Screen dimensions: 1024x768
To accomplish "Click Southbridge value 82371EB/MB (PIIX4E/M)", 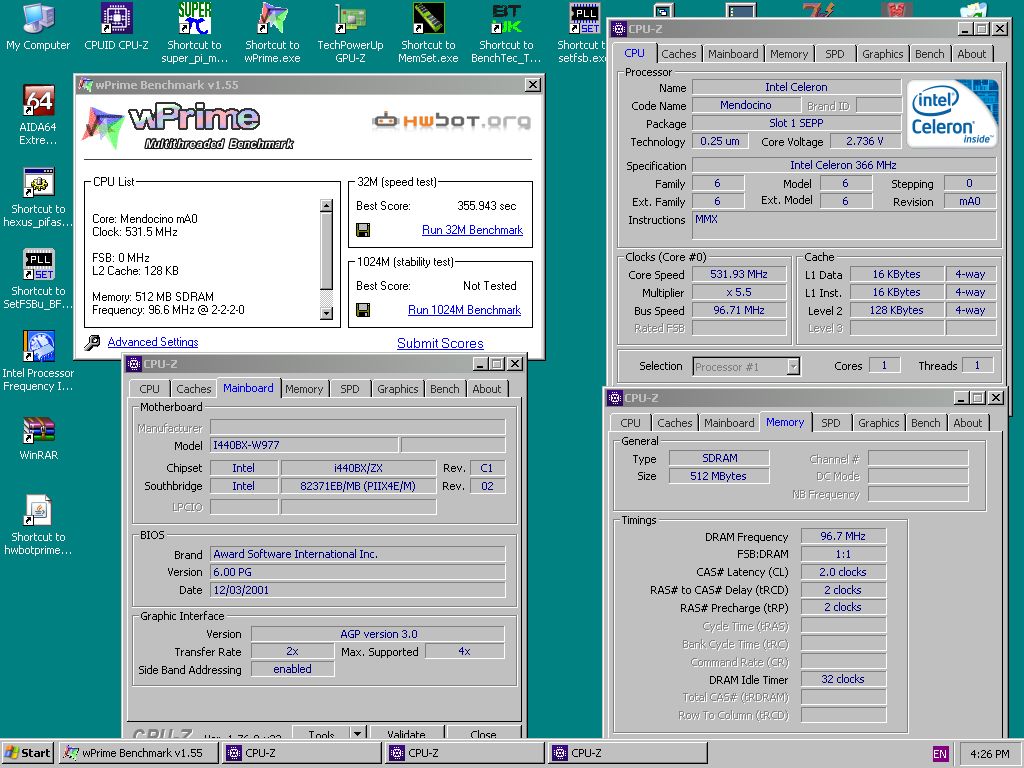I will point(358,486).
